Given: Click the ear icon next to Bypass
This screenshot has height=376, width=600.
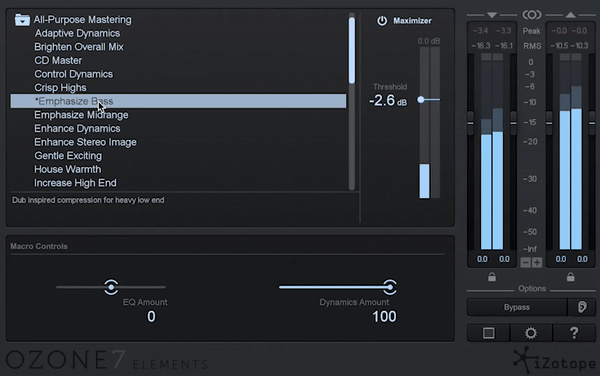Looking at the screenshot, I should 582,307.
